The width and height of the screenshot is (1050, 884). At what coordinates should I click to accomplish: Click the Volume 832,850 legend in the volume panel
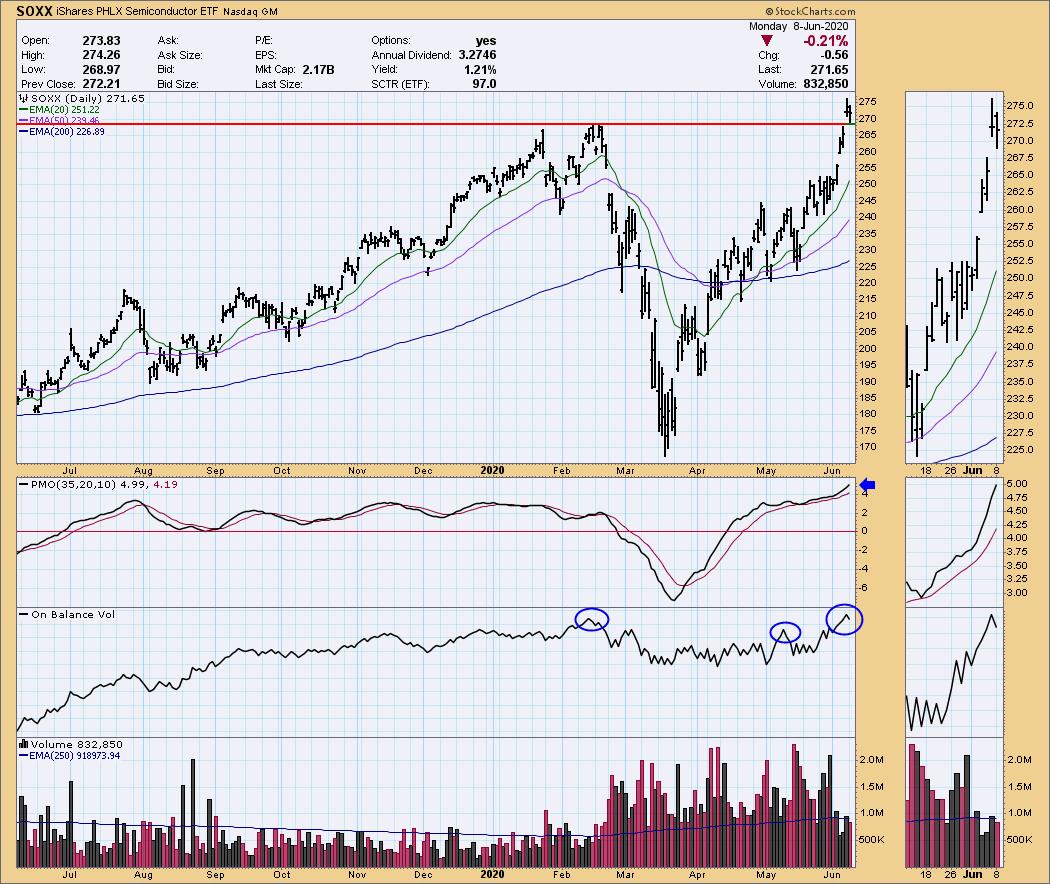tap(77, 744)
